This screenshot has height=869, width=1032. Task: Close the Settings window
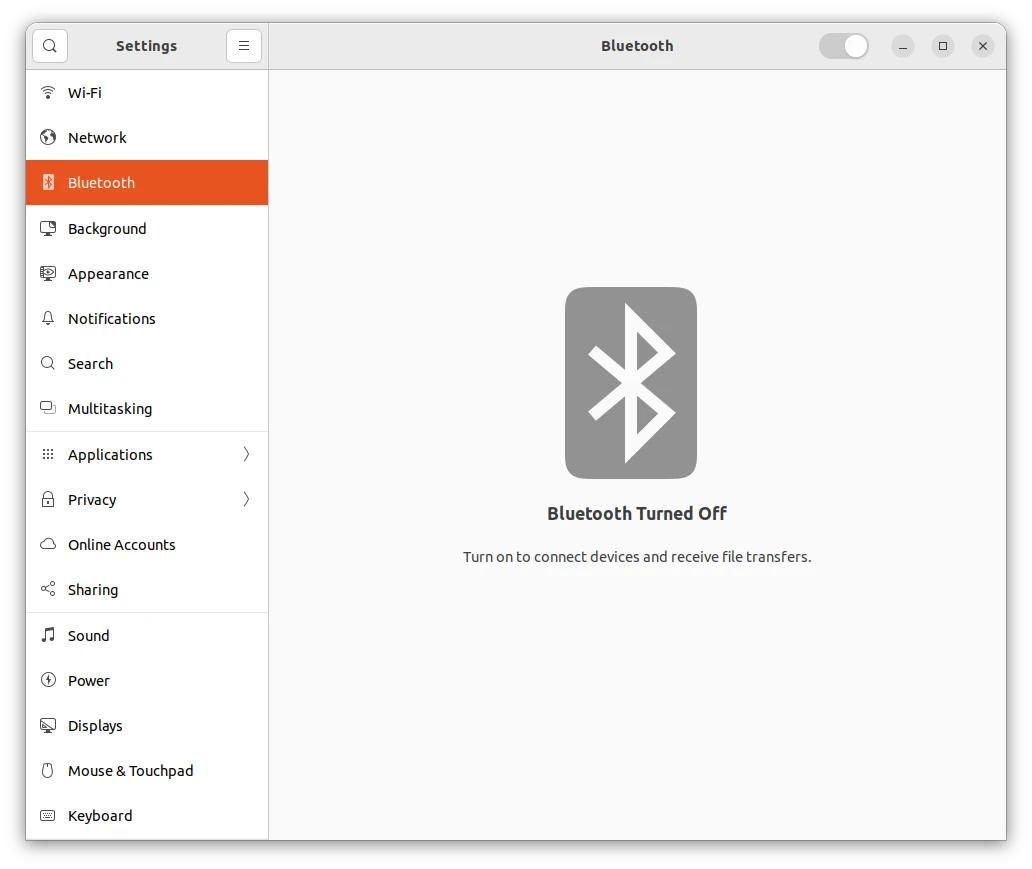tap(983, 46)
